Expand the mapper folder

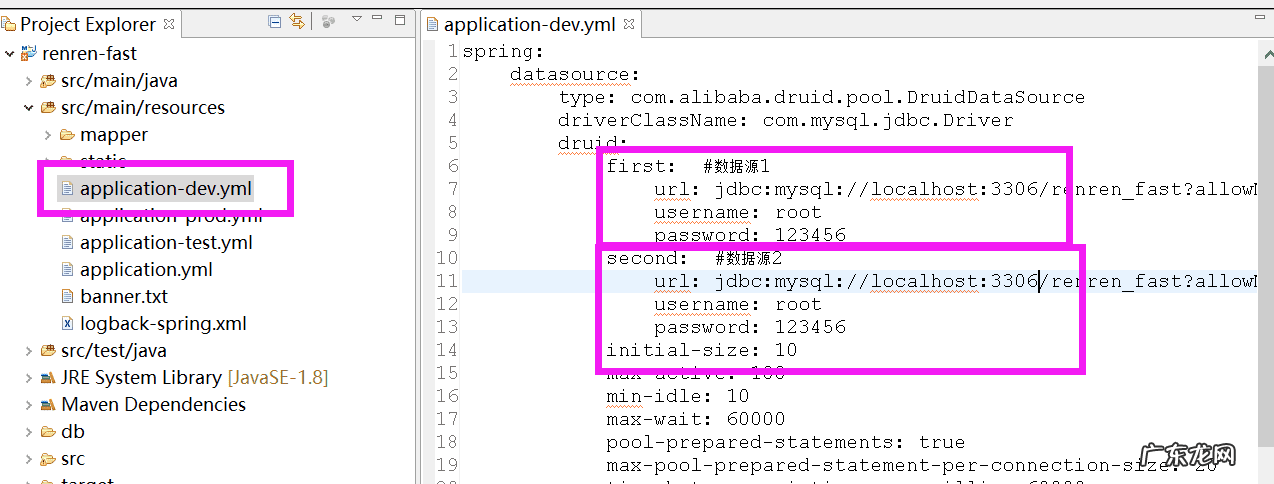[x=48, y=134]
